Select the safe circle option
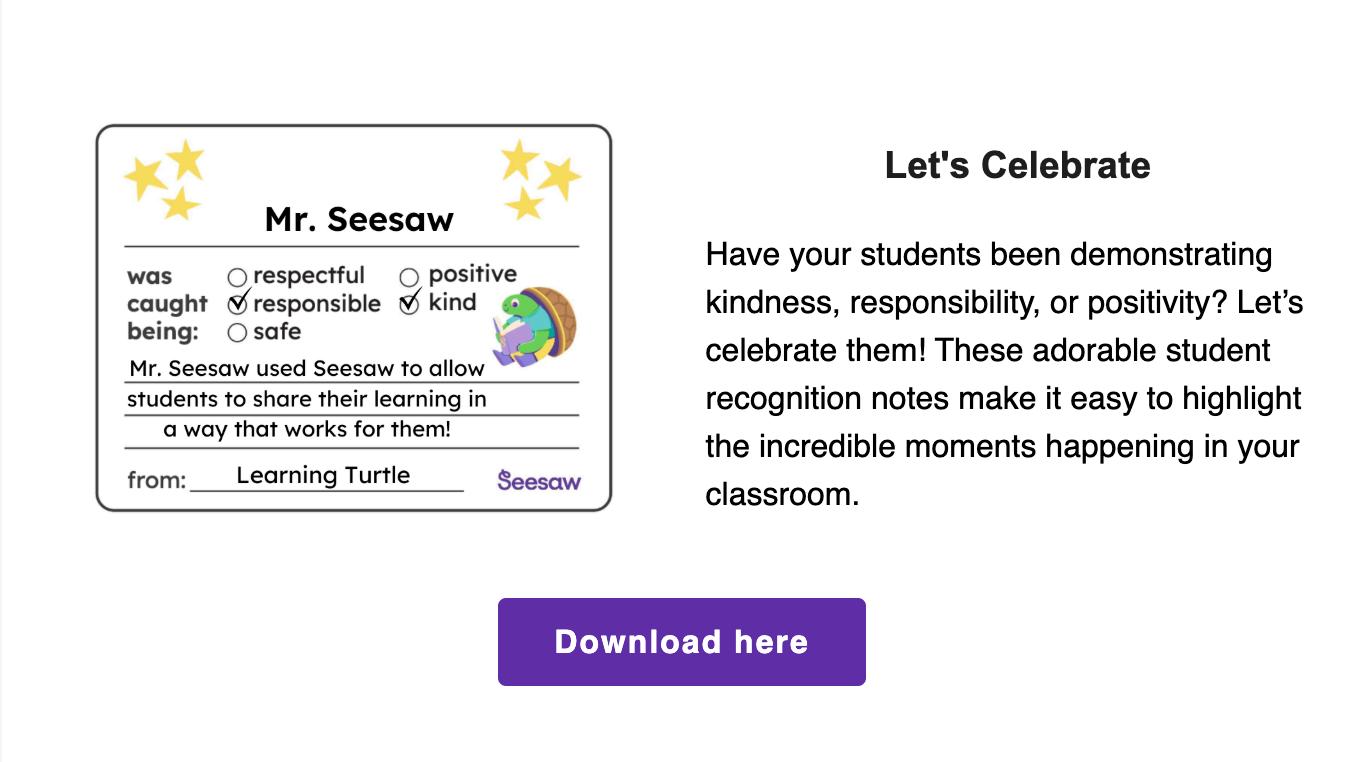This screenshot has width=1360, height=762. tap(237, 332)
